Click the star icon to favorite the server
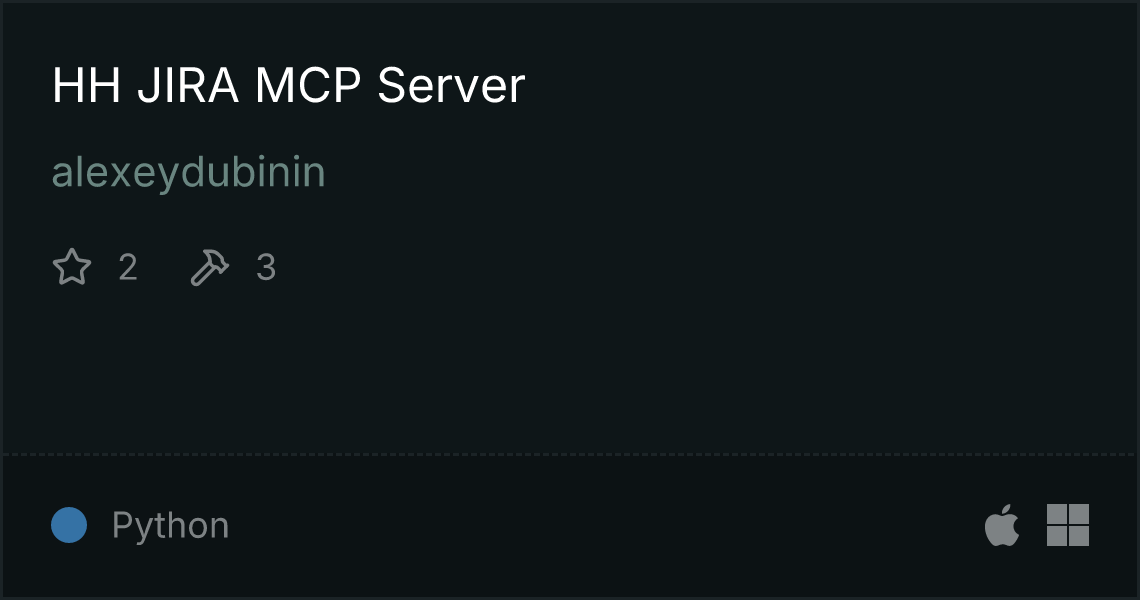Image resolution: width=1140 pixels, height=600 pixels. [x=72, y=267]
